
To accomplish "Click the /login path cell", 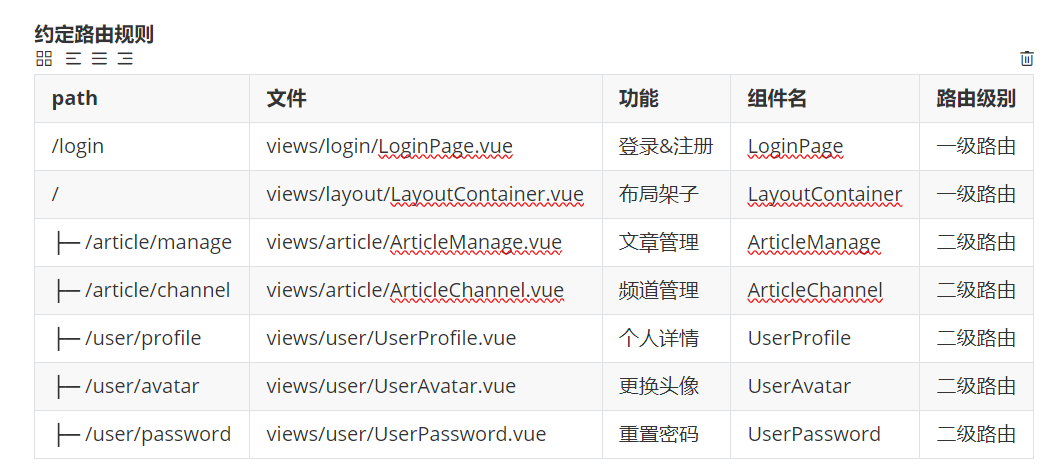I will pyautogui.click(x=142, y=146).
